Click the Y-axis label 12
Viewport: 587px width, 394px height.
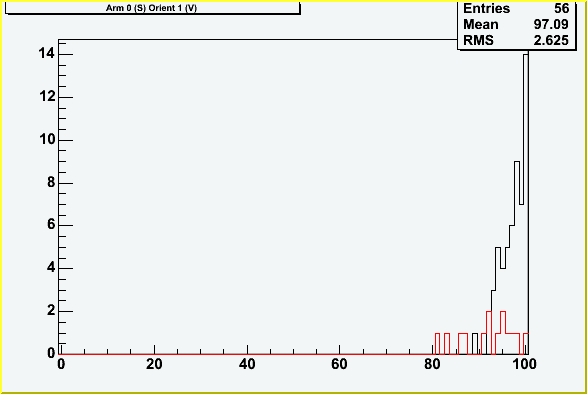coord(47,97)
